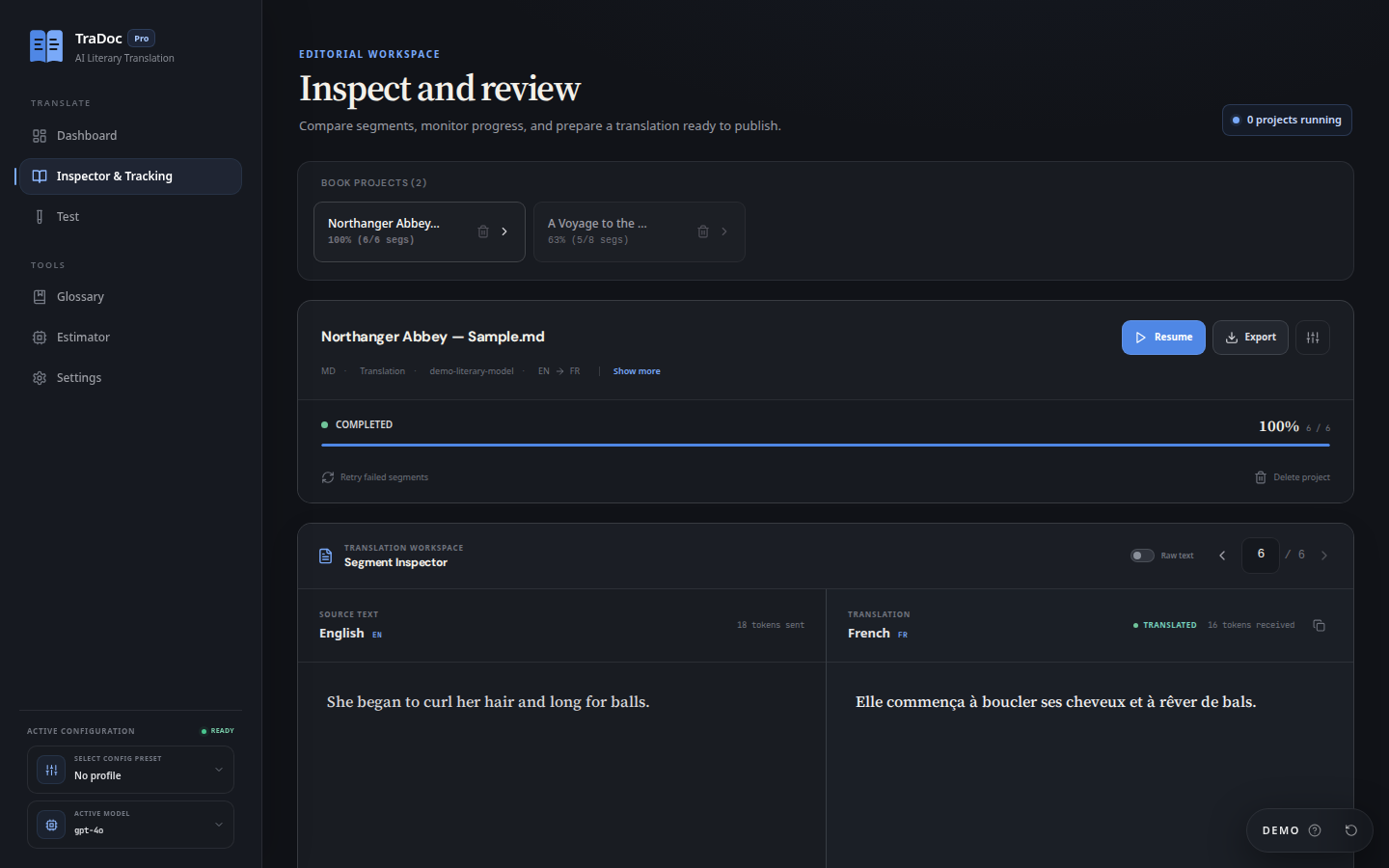Click the Test tube icon

click(x=40, y=217)
